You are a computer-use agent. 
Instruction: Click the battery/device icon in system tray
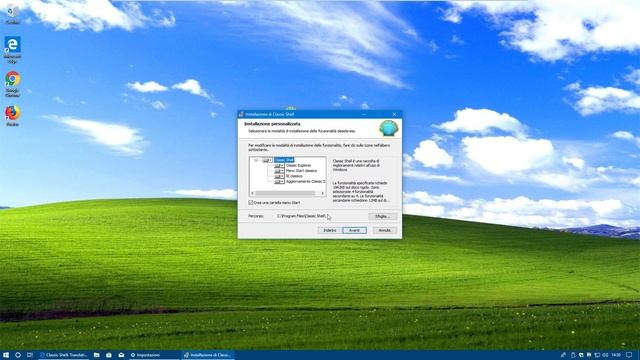point(573,355)
